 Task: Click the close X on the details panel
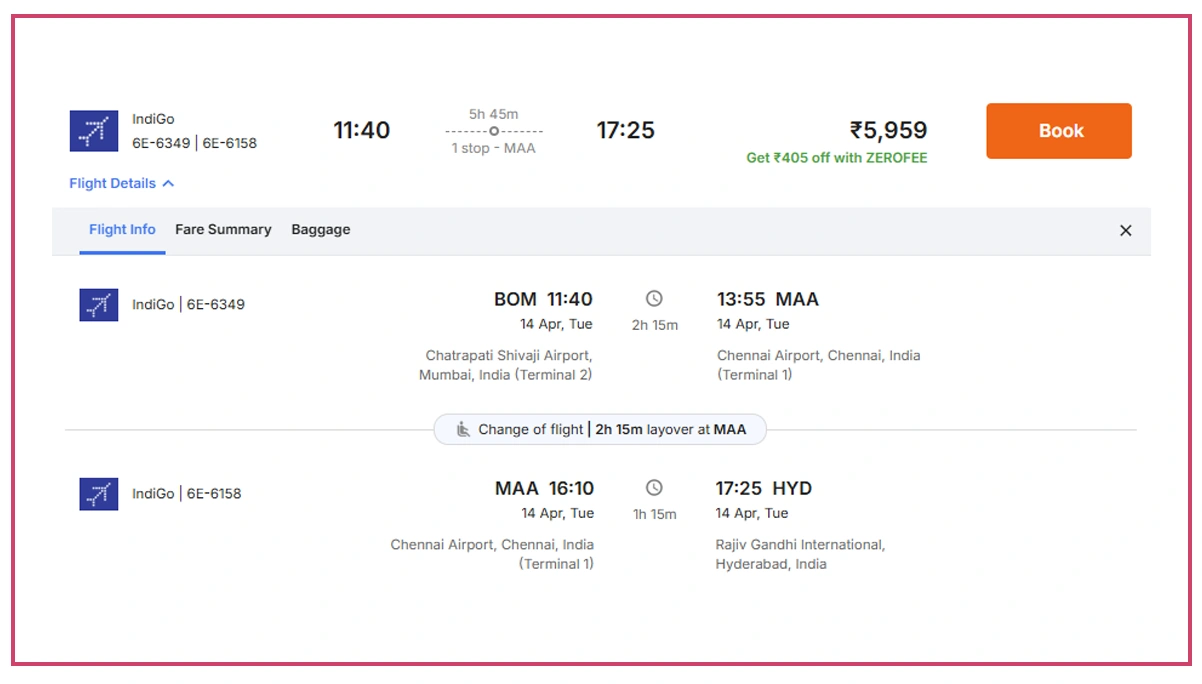click(1125, 230)
